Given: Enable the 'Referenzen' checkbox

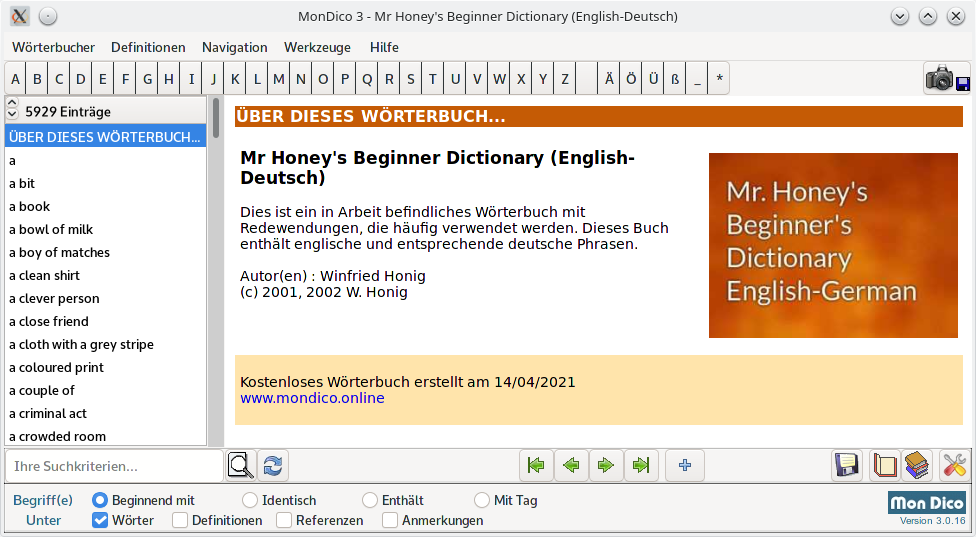Looking at the screenshot, I should [x=284, y=520].
